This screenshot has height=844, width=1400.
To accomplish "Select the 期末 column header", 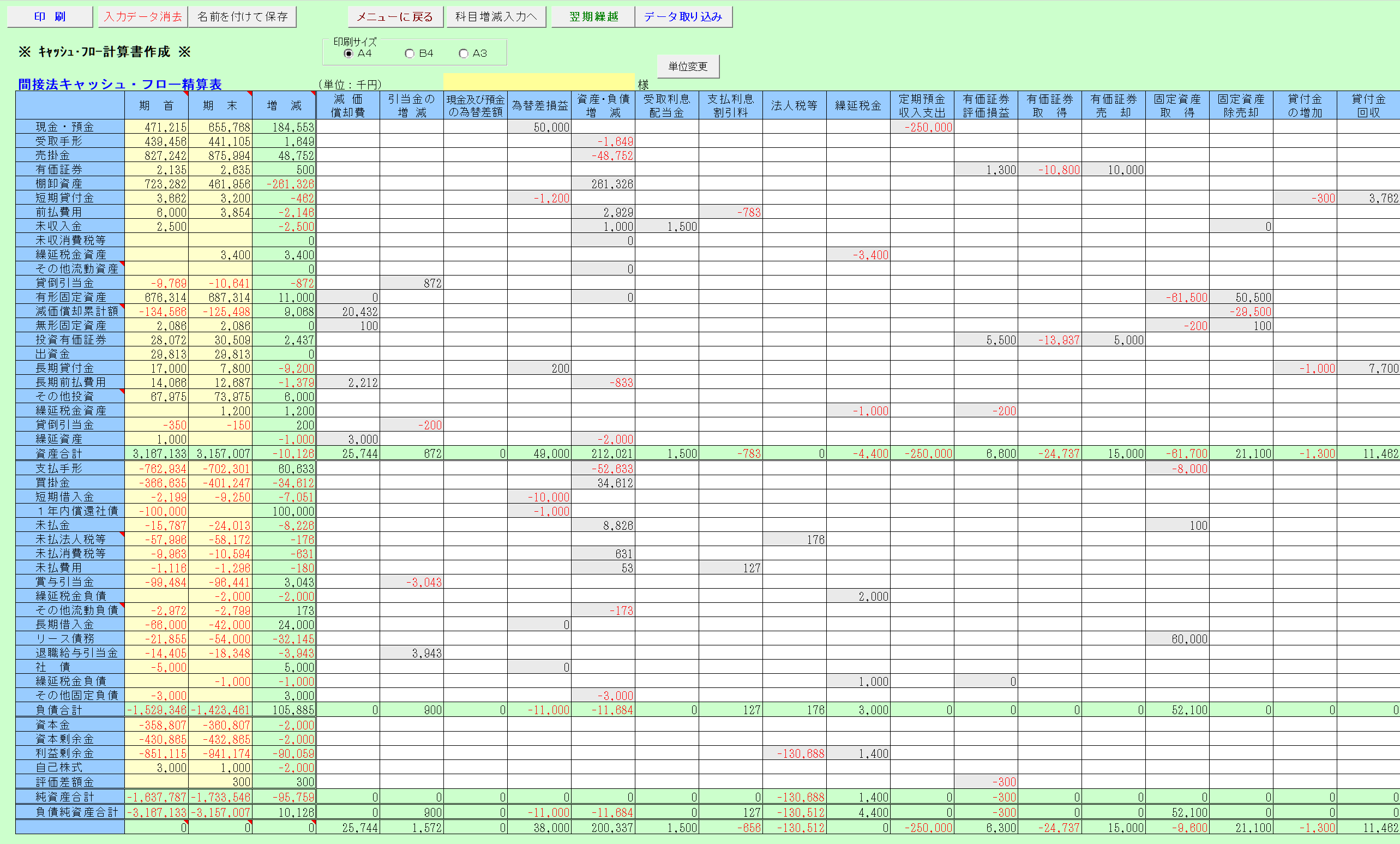I will coord(220,106).
